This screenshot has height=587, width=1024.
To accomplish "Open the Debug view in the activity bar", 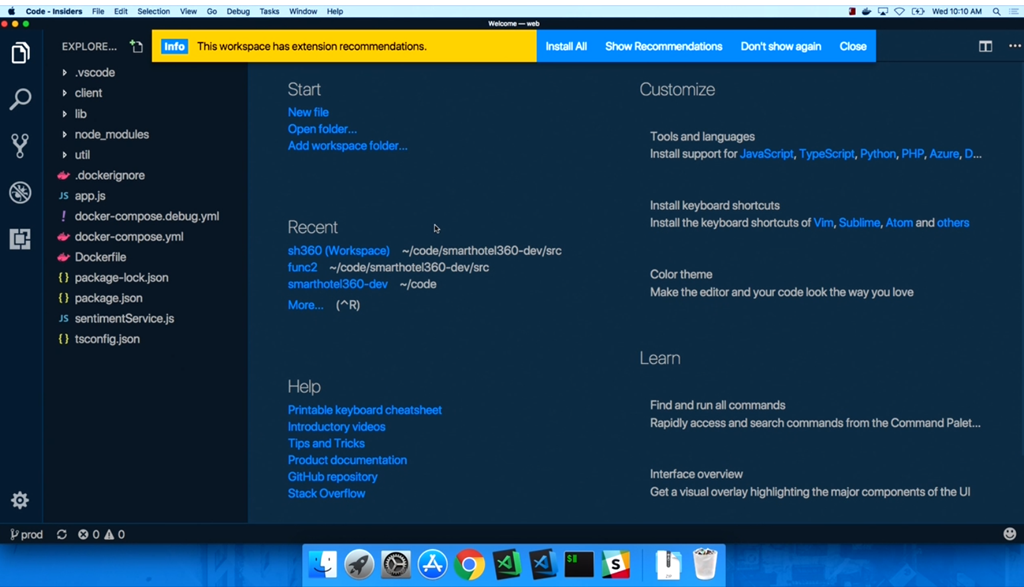I will tap(20, 193).
